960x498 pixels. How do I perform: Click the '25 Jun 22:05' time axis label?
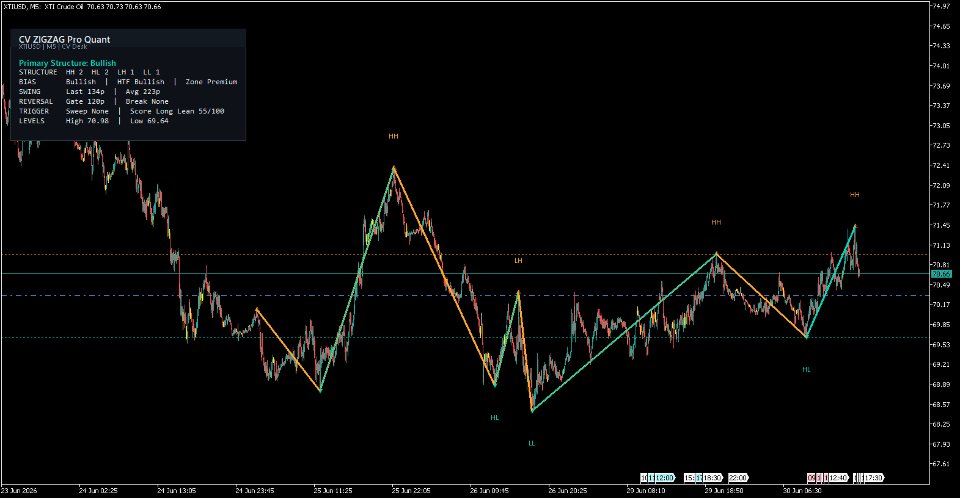411,491
